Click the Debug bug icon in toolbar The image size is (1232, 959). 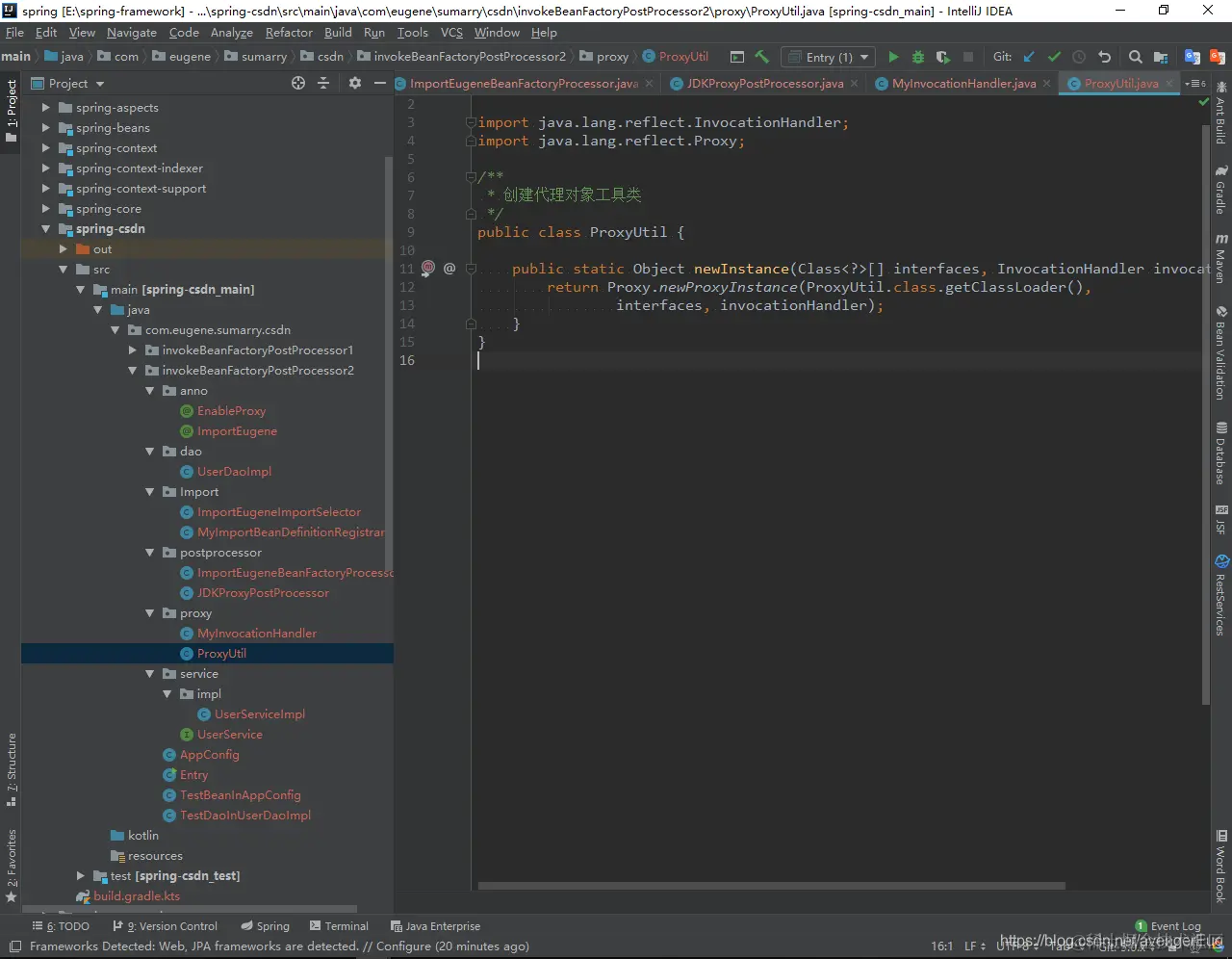[x=917, y=57]
